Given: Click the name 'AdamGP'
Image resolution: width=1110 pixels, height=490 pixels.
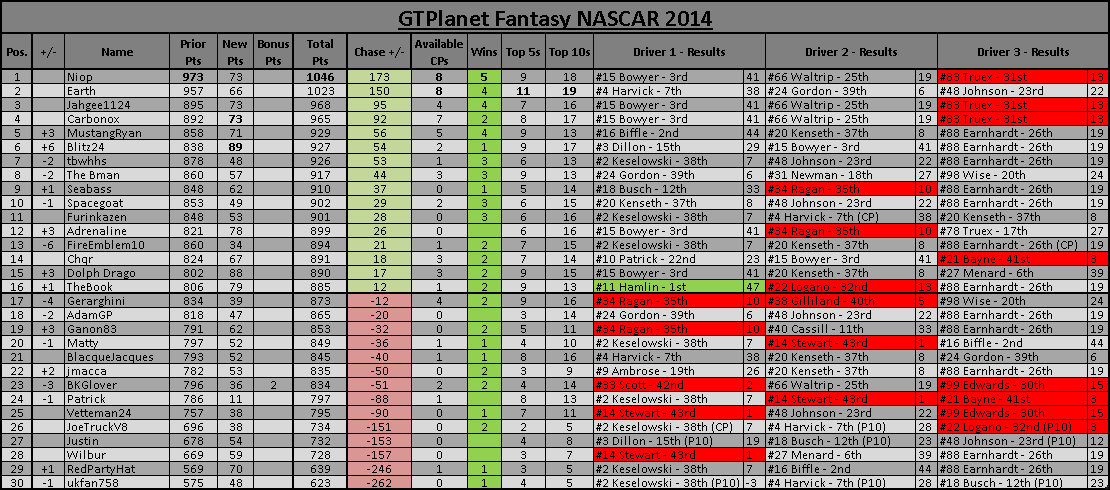Looking at the screenshot, I should (x=117, y=314).
